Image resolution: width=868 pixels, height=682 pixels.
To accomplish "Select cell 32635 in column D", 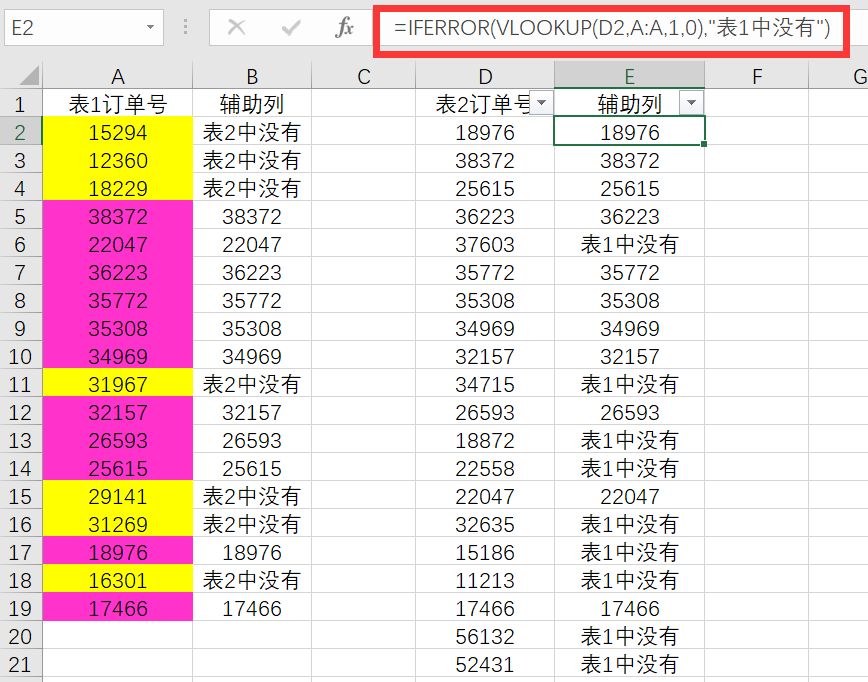I will [x=485, y=524].
